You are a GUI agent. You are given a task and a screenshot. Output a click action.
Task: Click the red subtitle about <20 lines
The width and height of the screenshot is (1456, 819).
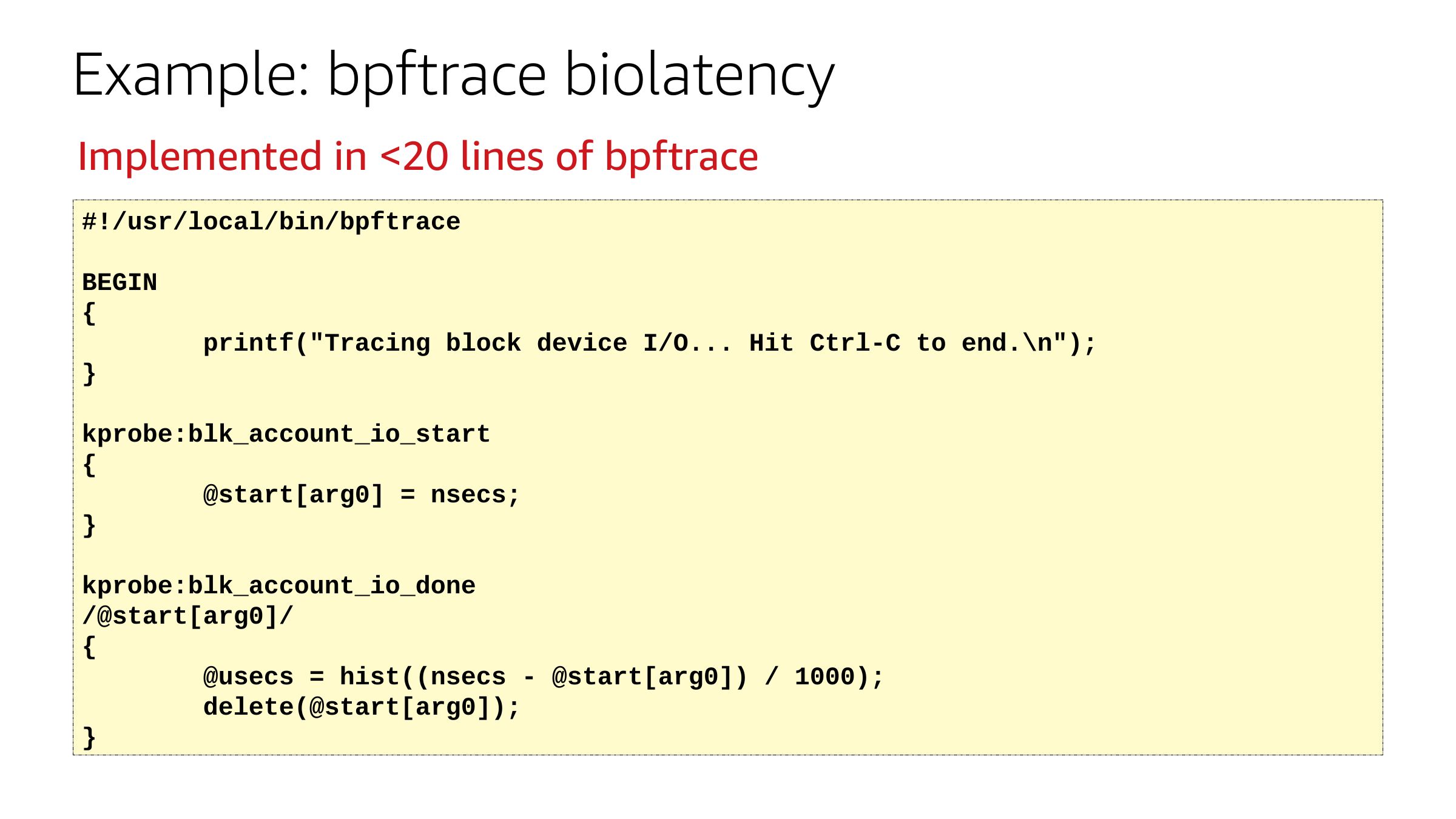click(417, 157)
